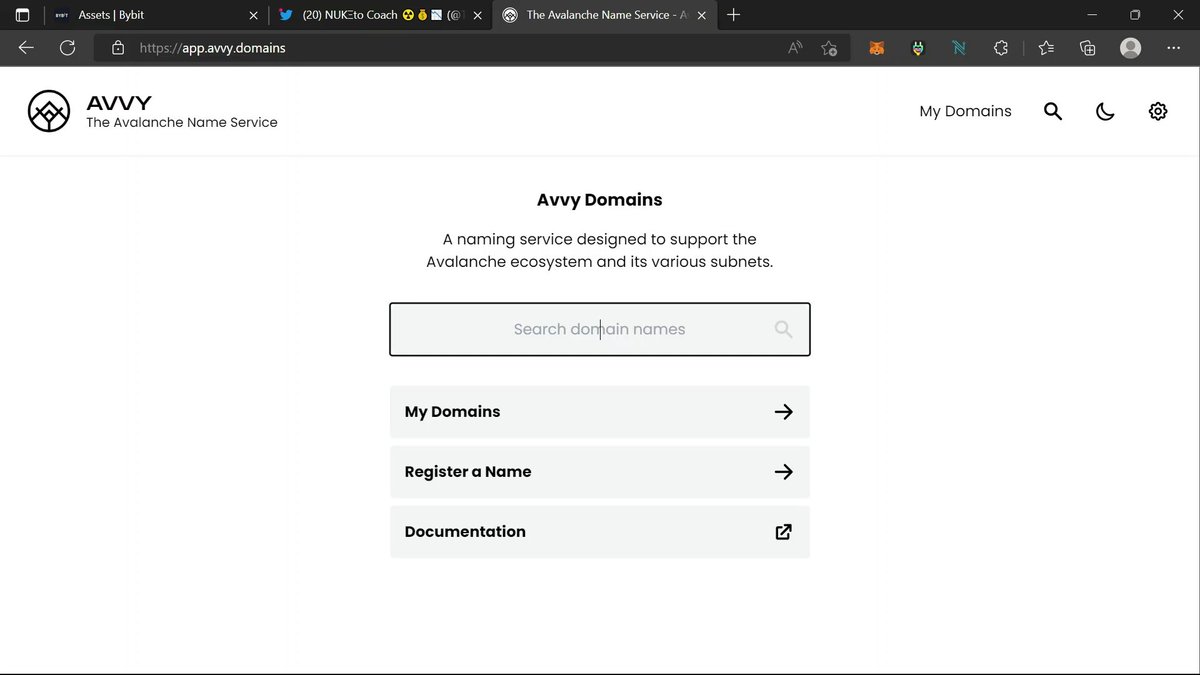Open the Documentation card

[600, 532]
